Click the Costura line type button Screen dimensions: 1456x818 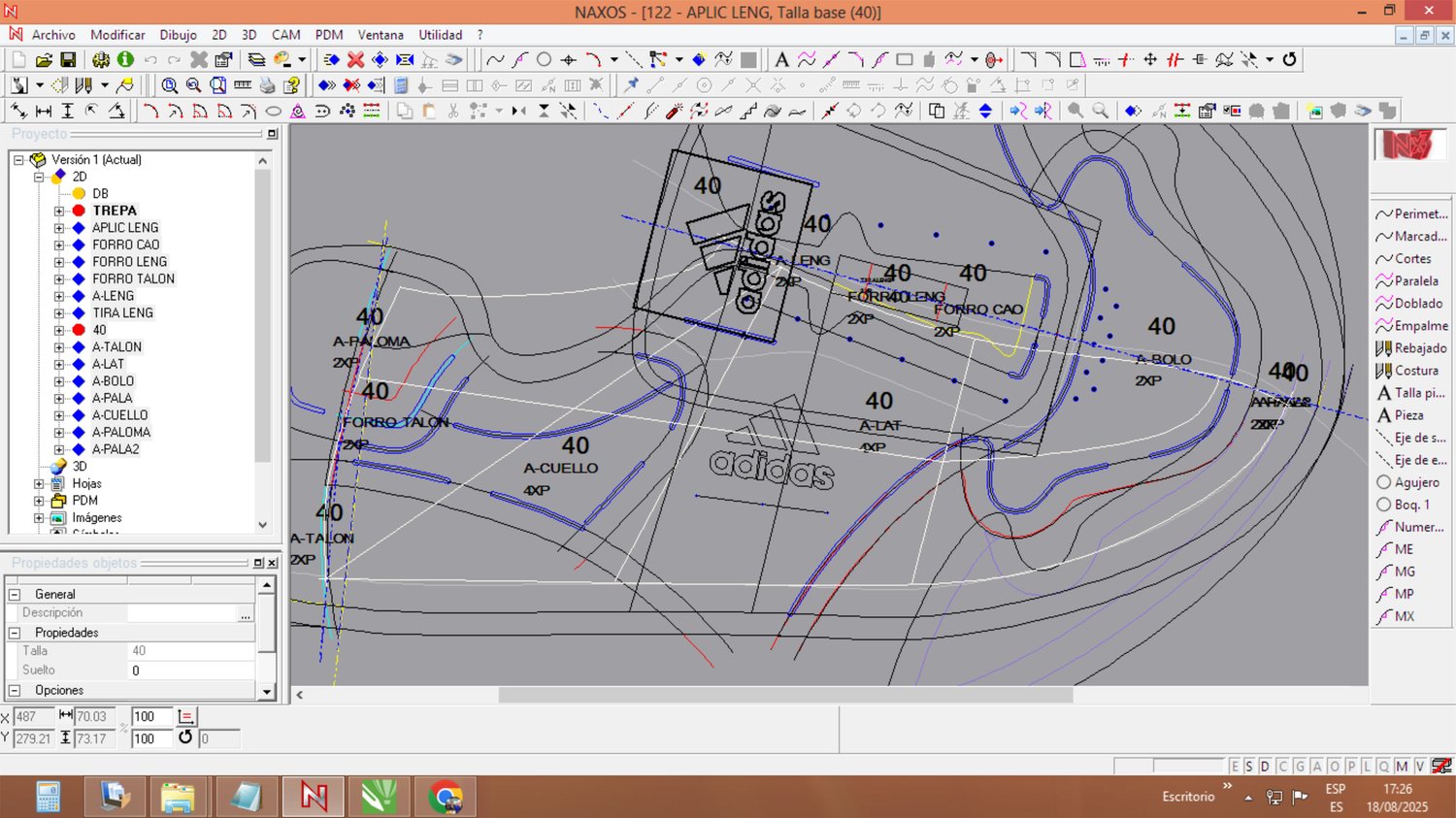tap(1410, 371)
